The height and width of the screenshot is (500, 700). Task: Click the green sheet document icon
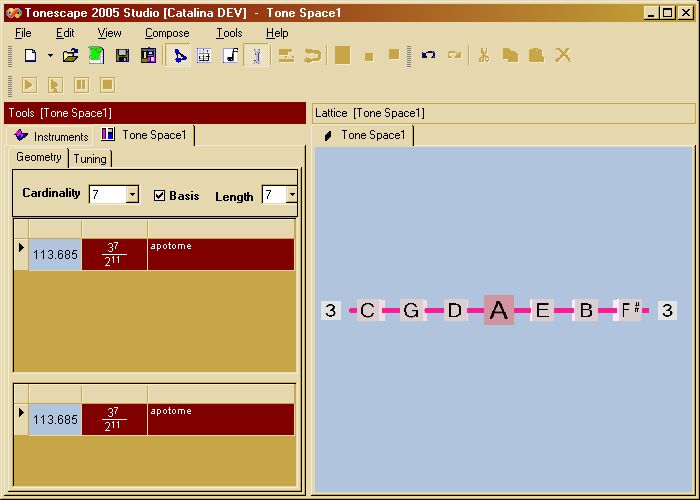[x=96, y=56]
